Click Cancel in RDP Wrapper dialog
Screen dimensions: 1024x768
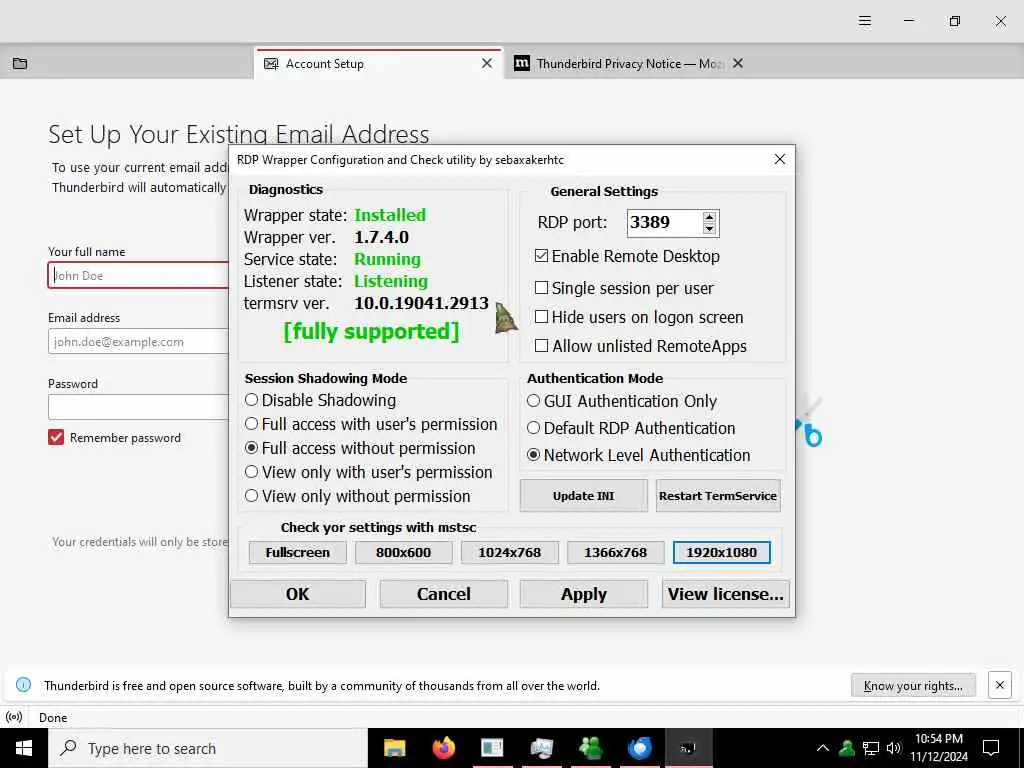point(444,594)
